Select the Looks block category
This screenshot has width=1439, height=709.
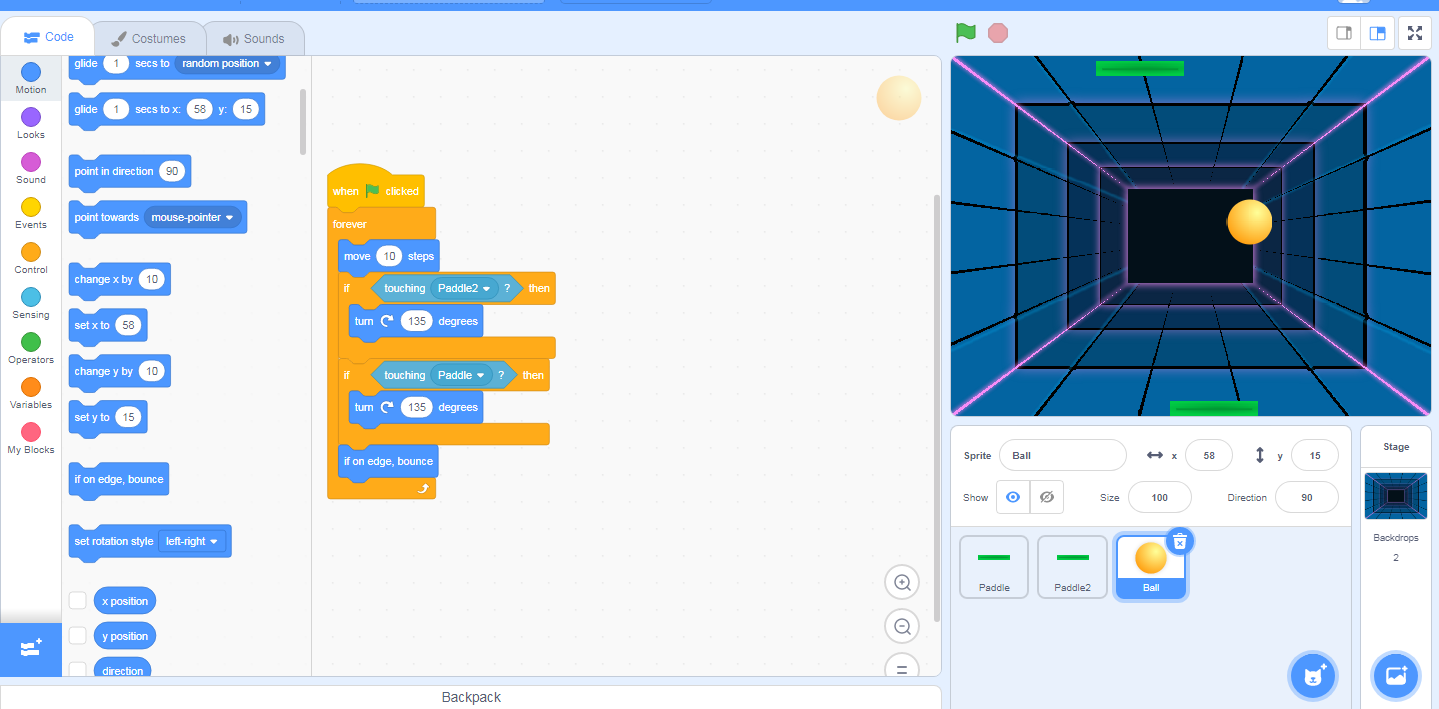(31, 123)
